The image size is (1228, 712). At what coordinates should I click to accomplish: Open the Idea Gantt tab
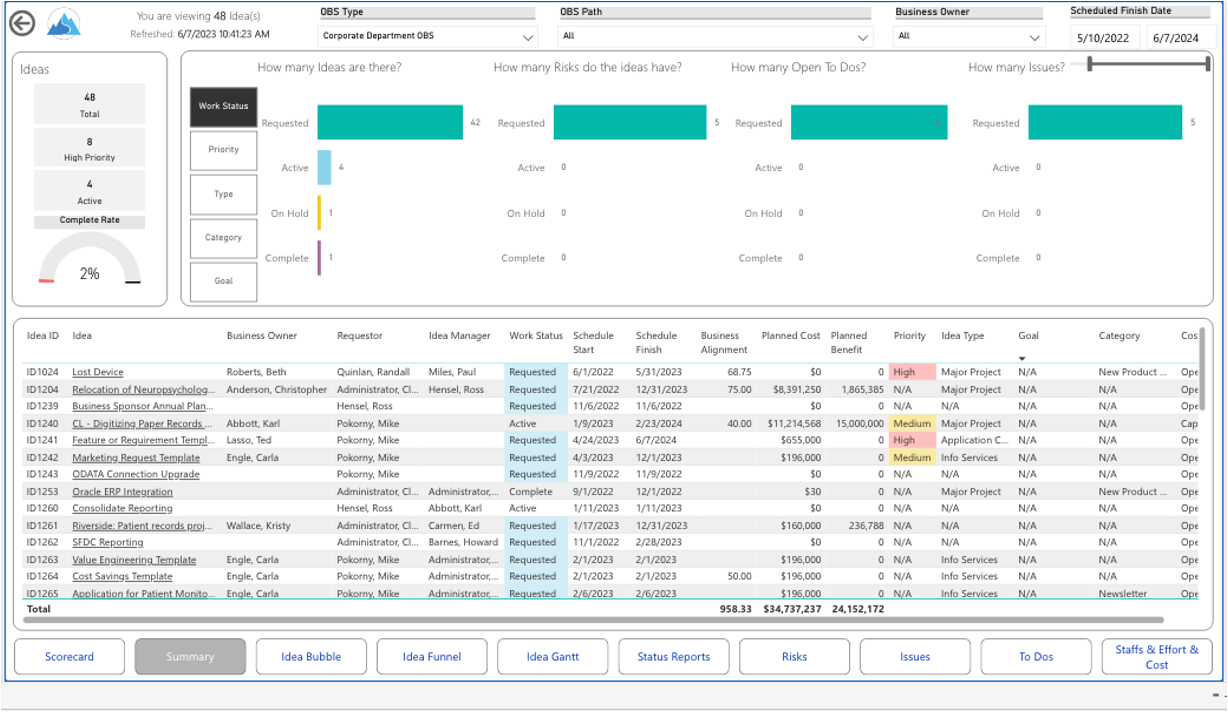(552, 657)
